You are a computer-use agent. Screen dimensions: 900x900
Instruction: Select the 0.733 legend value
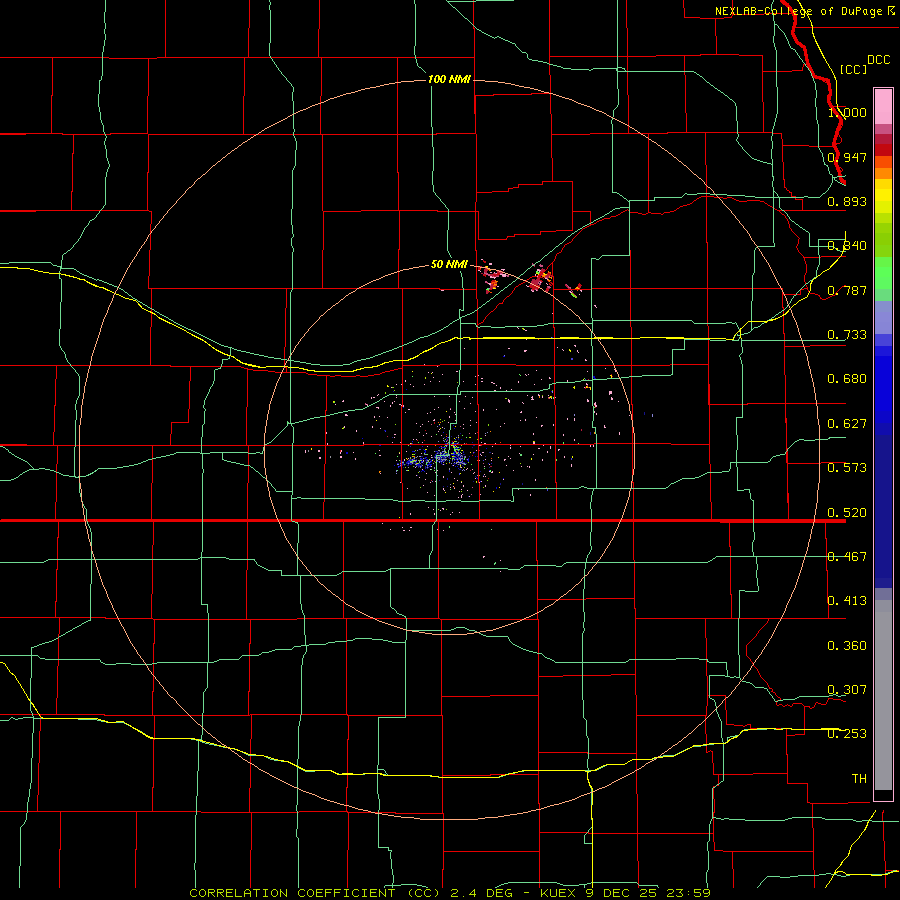[x=847, y=335]
